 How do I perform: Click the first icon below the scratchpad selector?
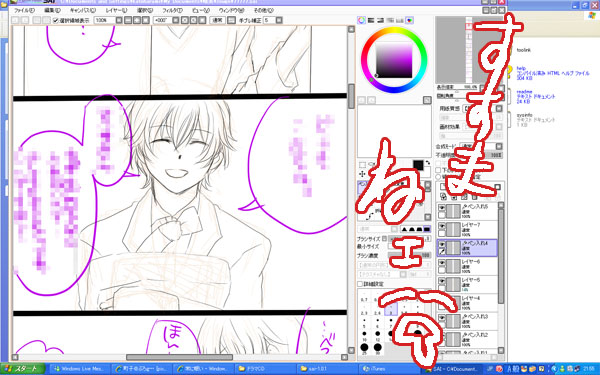tap(362, 100)
